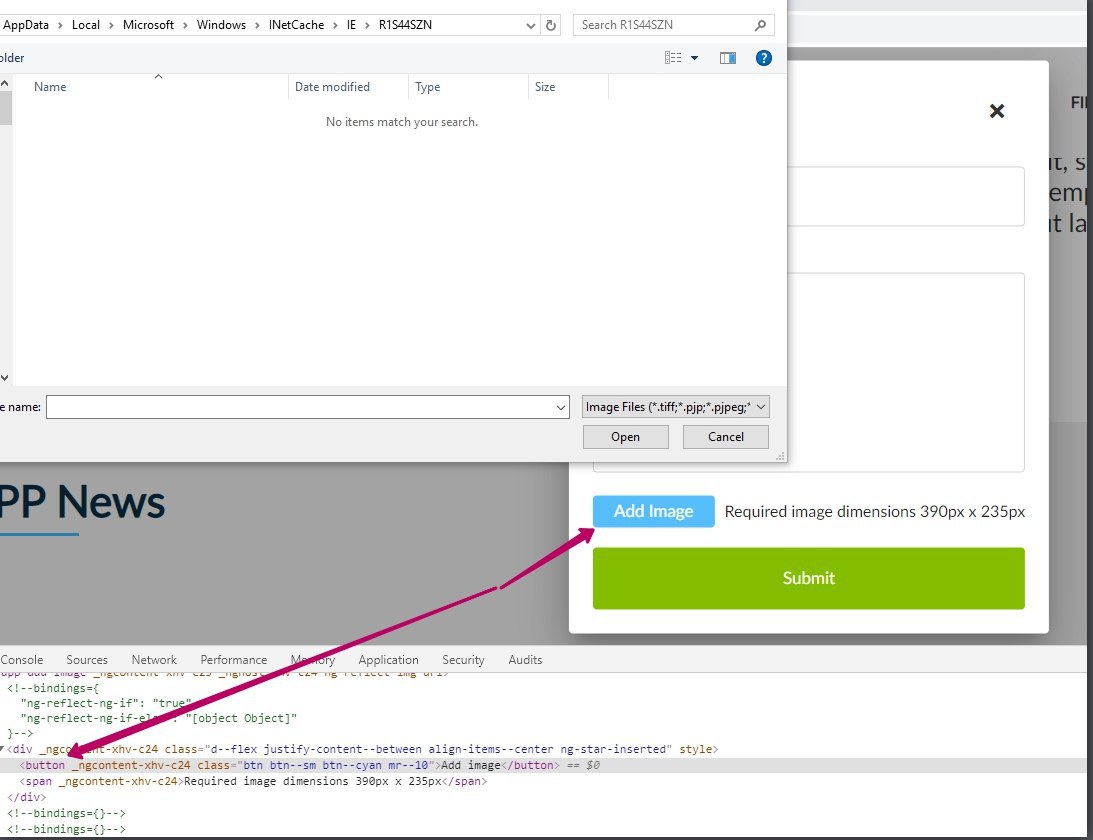Switch to the Audits tab
The image size is (1093, 840).
(525, 659)
